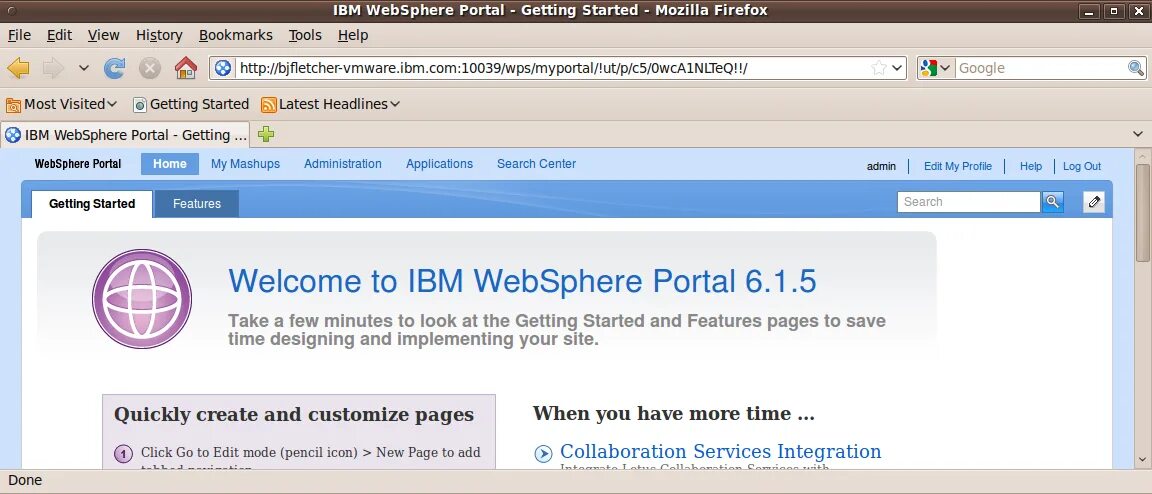Click the site identity icon in URL bar
The image size is (1152, 494).
(223, 68)
